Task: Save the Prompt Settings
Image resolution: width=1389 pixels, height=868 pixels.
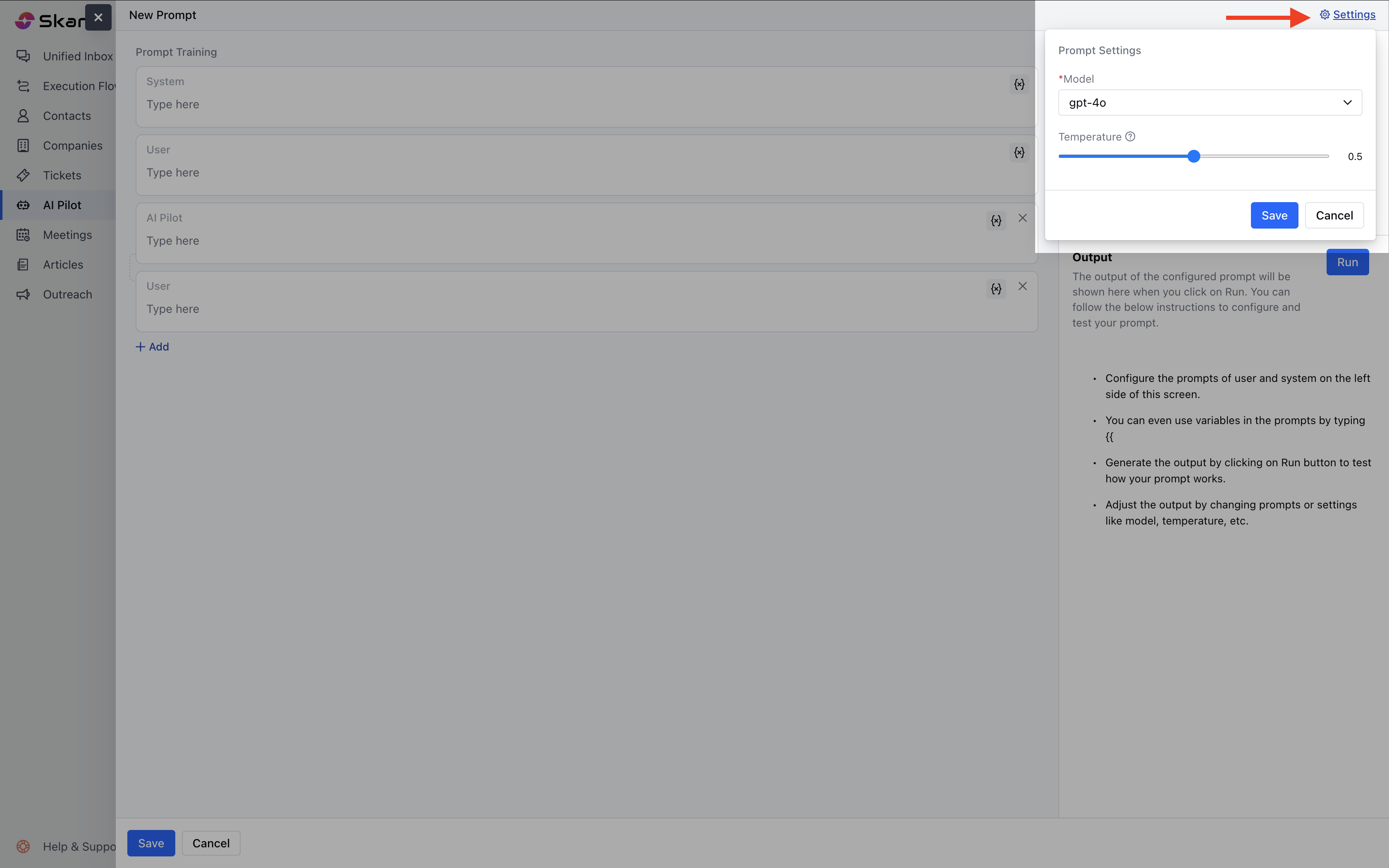Action: (x=1274, y=215)
